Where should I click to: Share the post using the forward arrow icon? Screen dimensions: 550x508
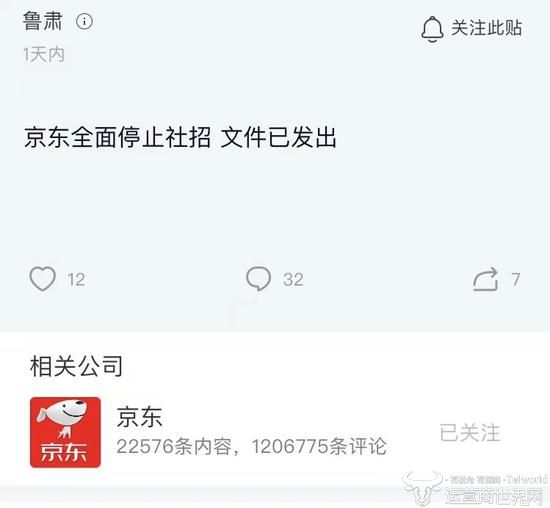486,279
